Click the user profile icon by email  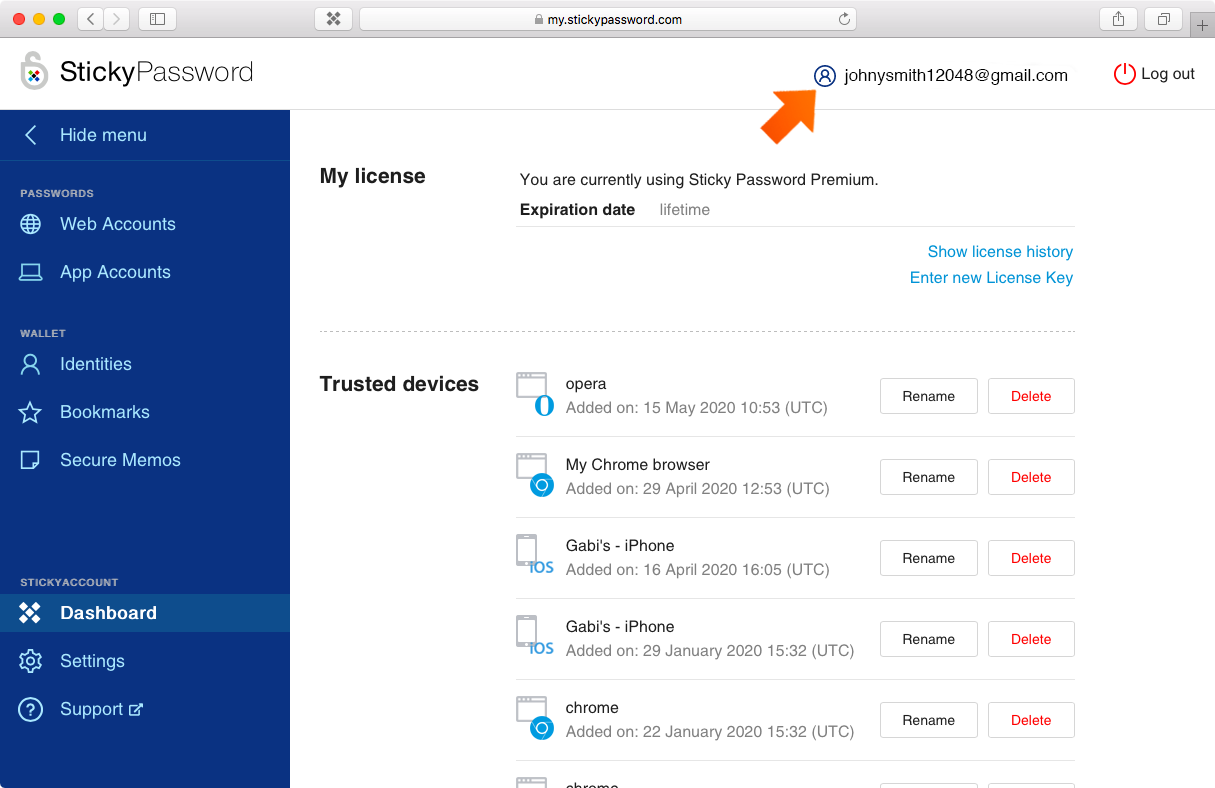824,75
